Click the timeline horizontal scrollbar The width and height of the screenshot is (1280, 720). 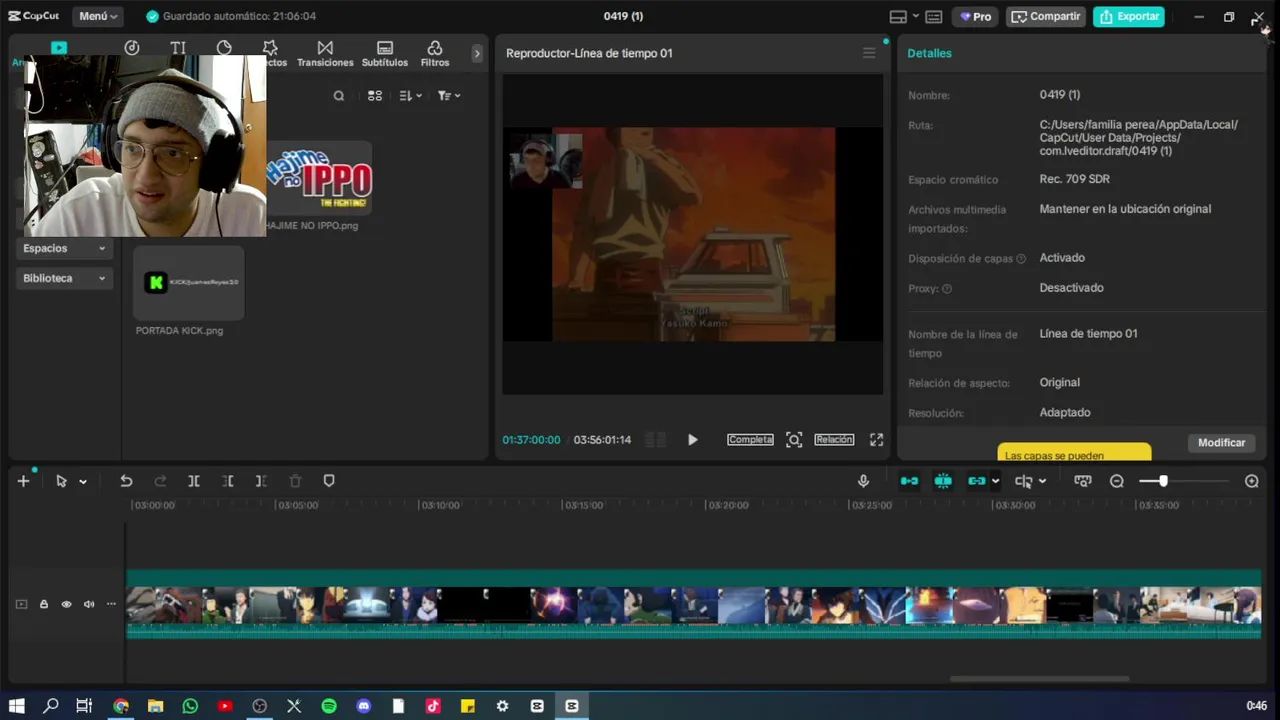(1039, 678)
